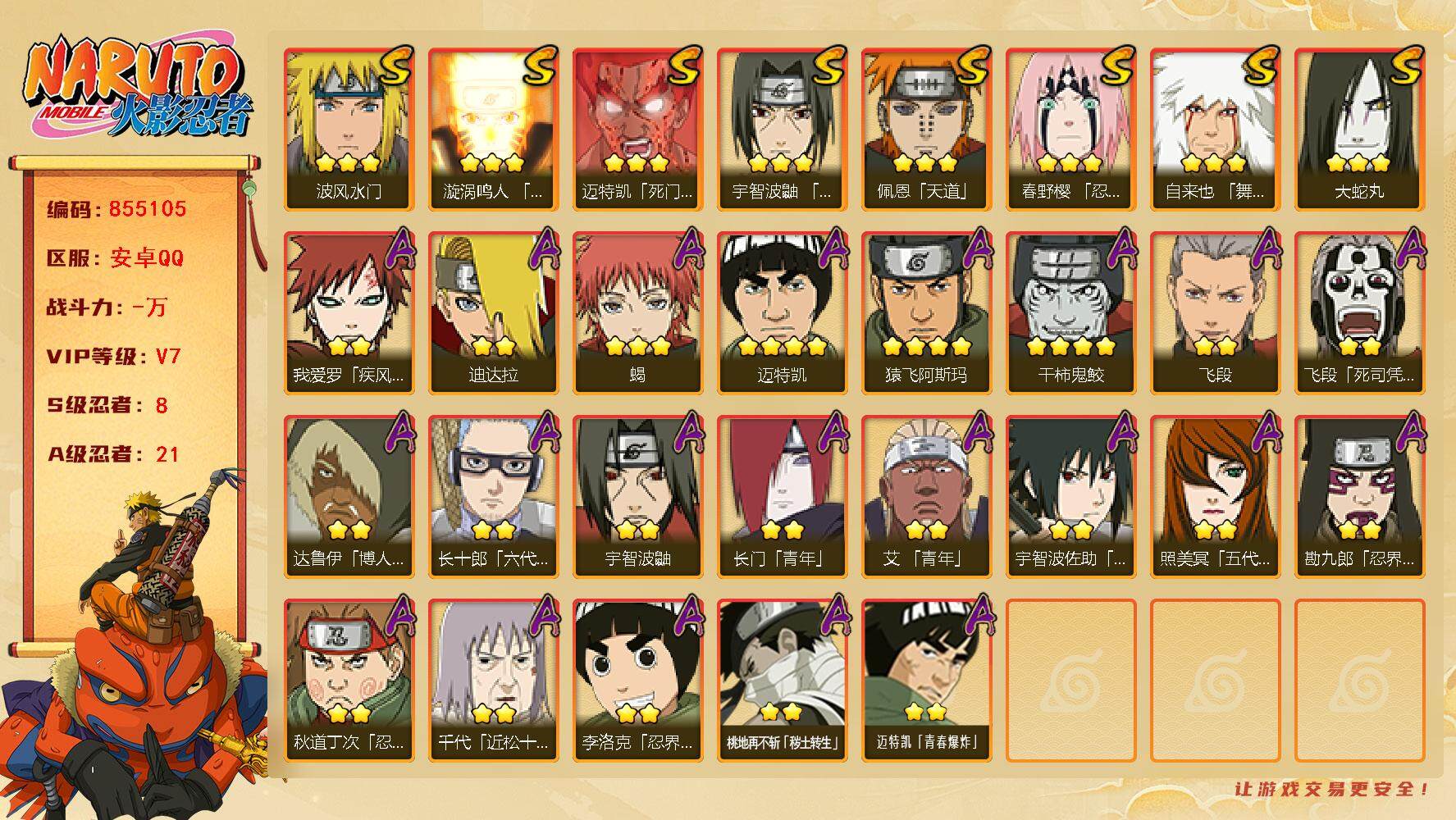Click the VIP等级: V7 label

[x=113, y=357]
